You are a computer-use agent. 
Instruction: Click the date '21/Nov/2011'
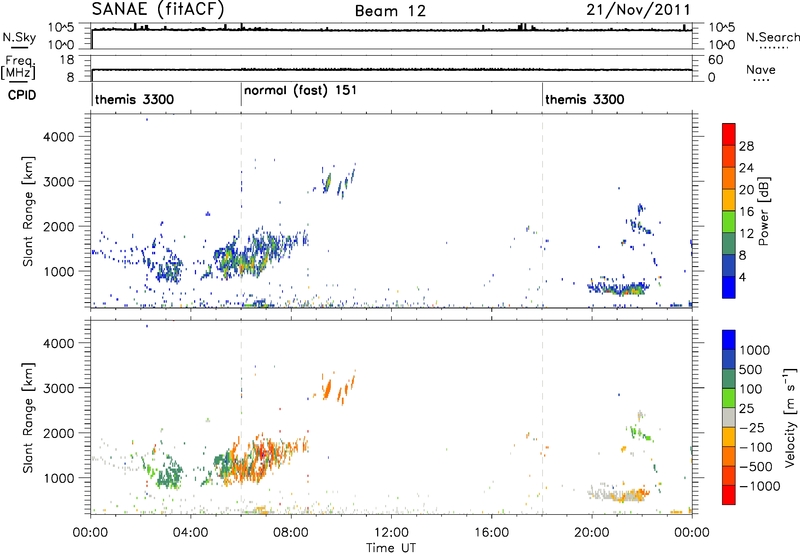638,10
